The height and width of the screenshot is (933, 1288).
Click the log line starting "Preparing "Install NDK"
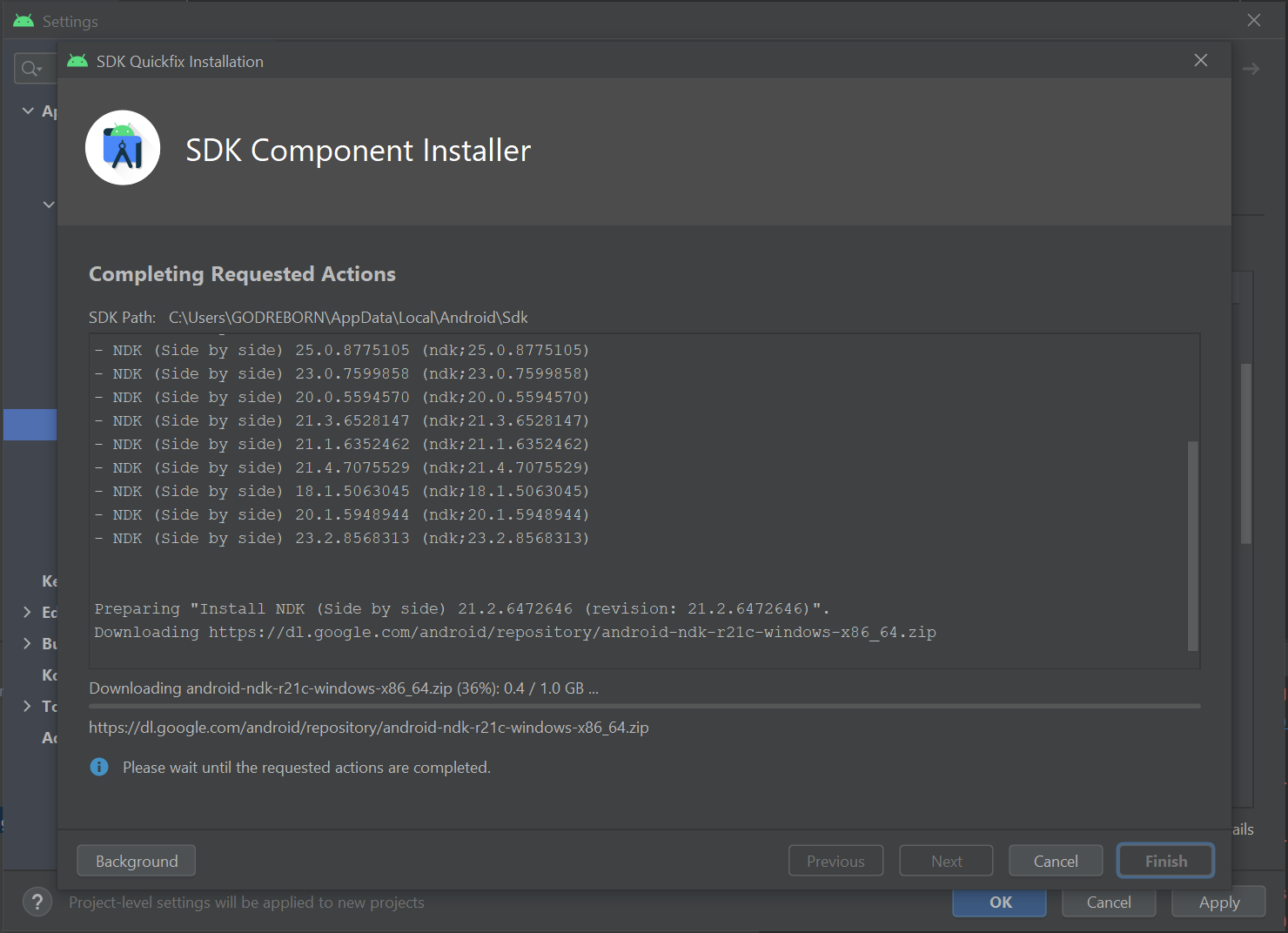[x=462, y=608]
